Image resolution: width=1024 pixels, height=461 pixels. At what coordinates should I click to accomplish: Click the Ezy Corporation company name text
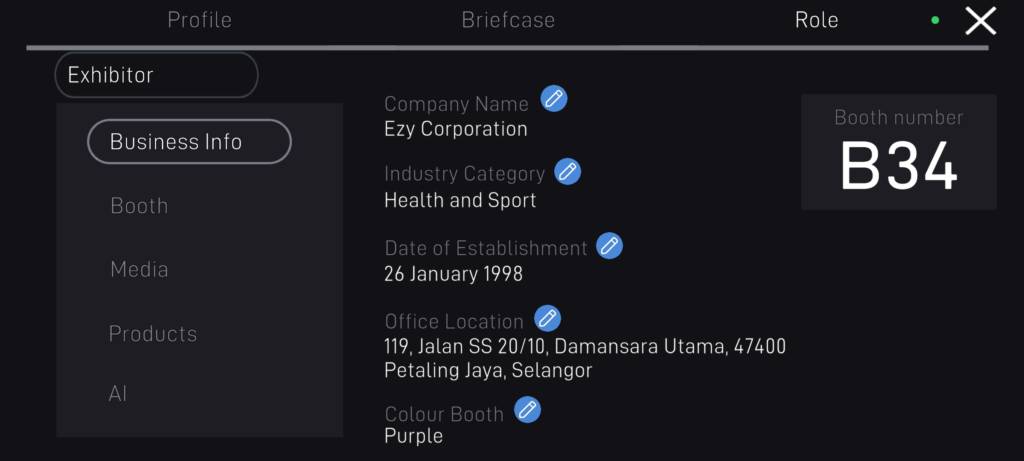pyautogui.click(x=456, y=129)
